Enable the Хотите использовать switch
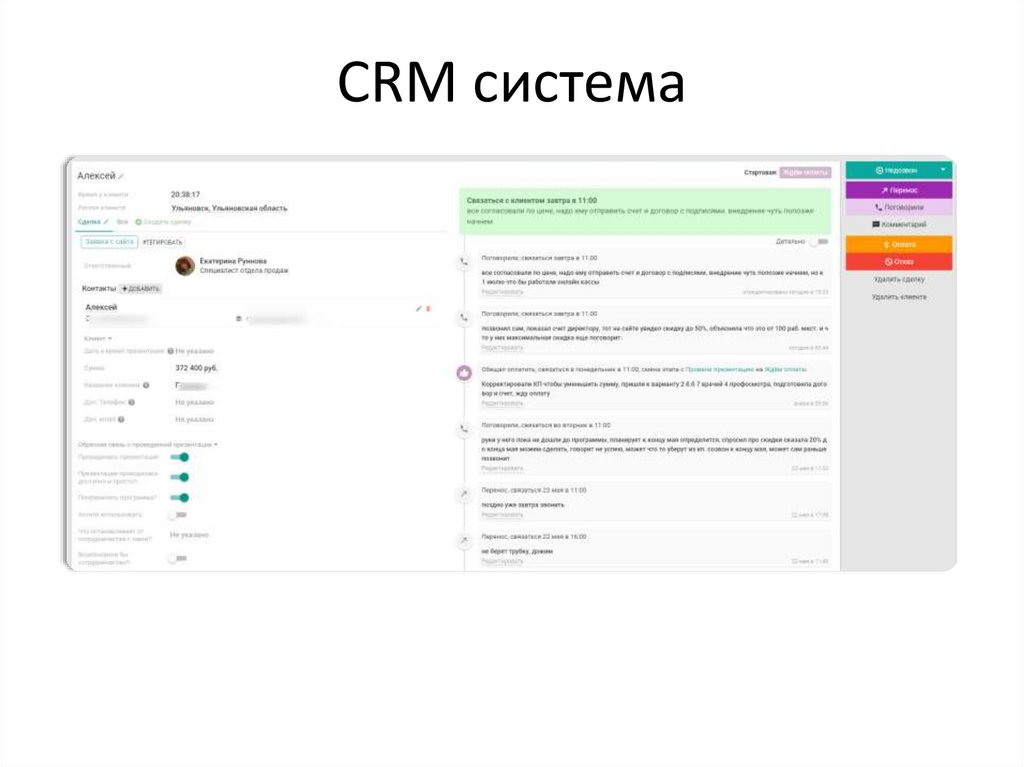 [177, 514]
